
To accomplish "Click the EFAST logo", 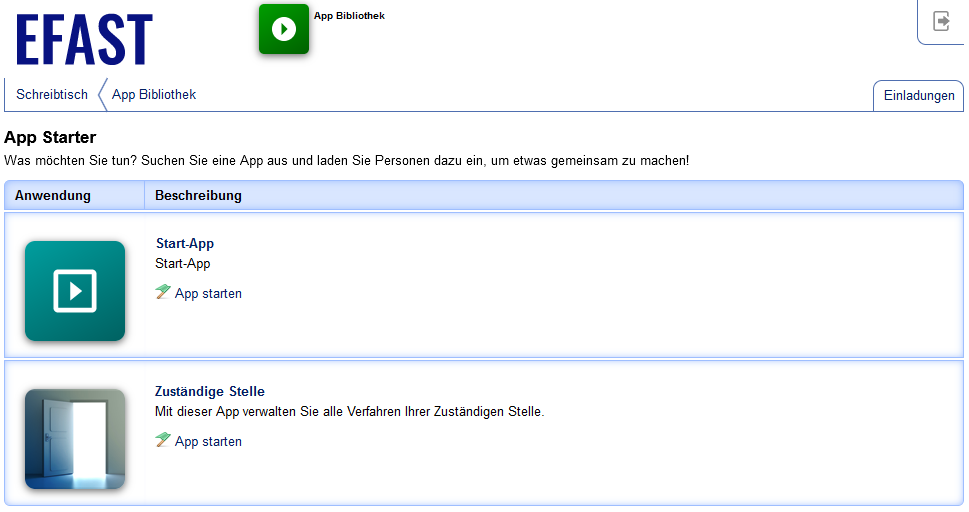I will pos(84,42).
